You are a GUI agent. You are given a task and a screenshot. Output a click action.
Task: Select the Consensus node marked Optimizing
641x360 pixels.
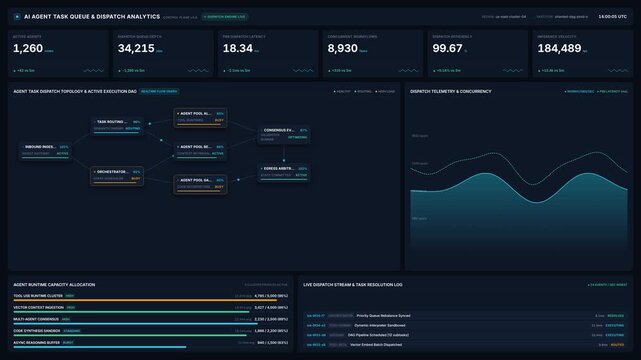pyautogui.click(x=284, y=134)
